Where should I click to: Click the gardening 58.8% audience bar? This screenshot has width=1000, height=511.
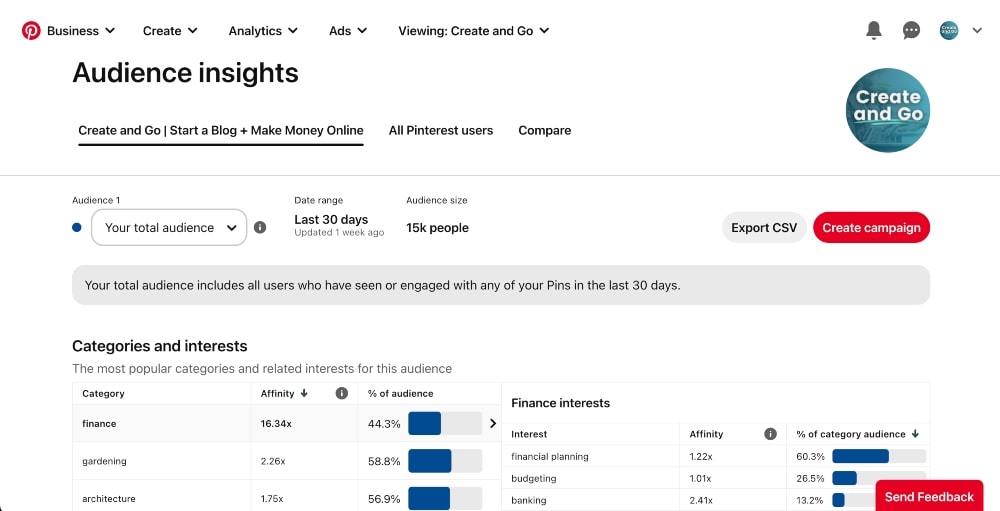[x=445, y=461]
